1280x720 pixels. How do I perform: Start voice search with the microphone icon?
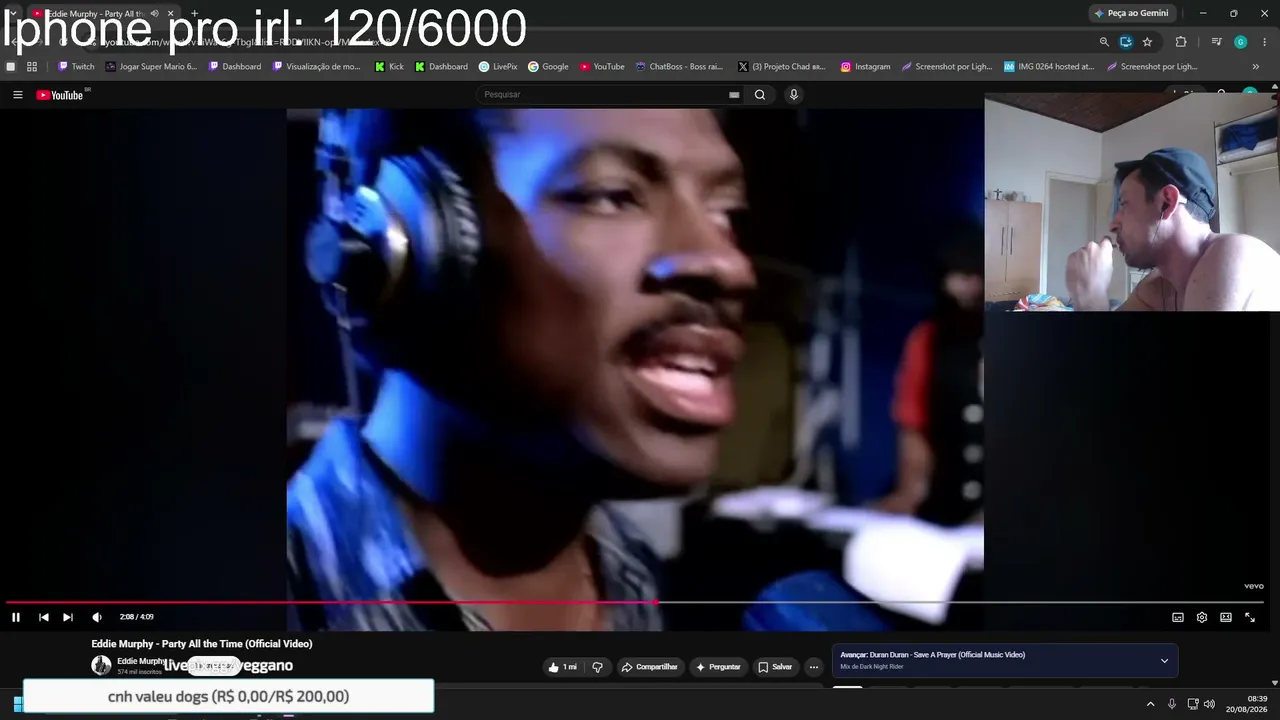pyautogui.click(x=794, y=95)
